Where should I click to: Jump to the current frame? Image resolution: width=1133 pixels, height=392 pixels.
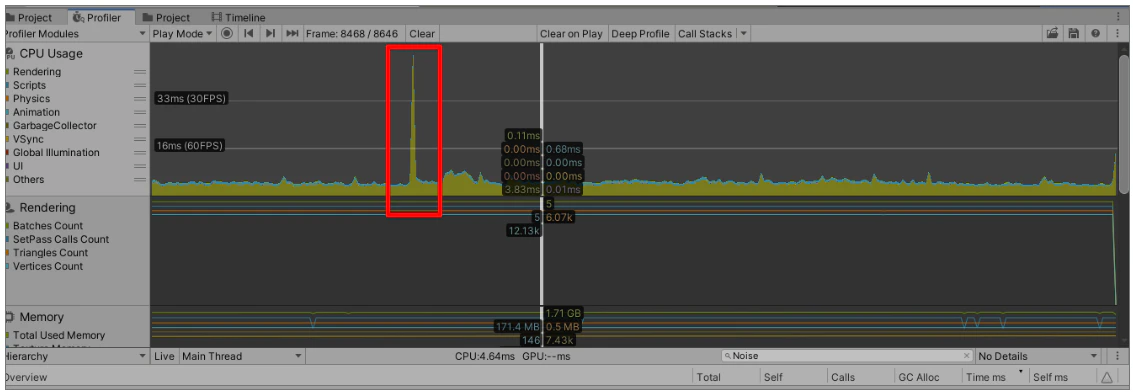pyautogui.click(x=292, y=33)
